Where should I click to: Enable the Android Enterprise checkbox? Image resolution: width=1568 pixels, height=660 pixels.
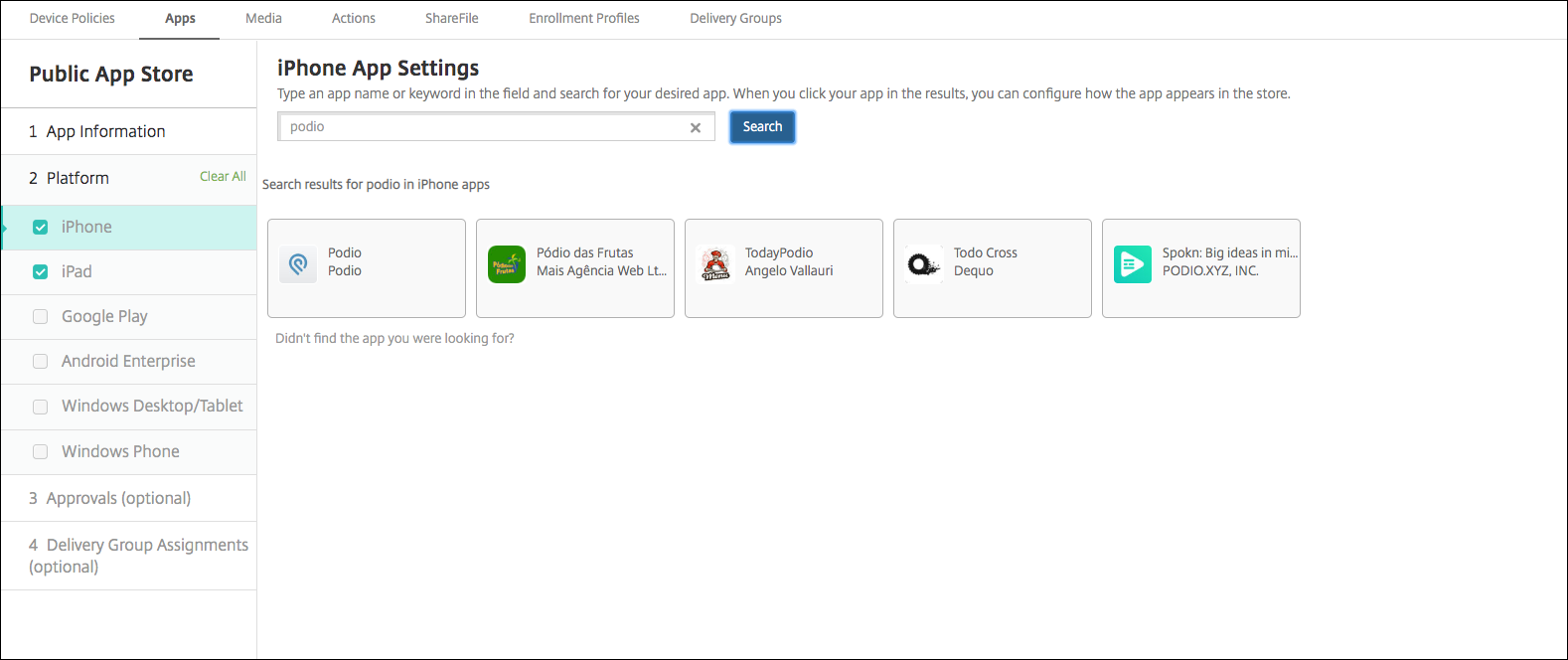click(41, 361)
